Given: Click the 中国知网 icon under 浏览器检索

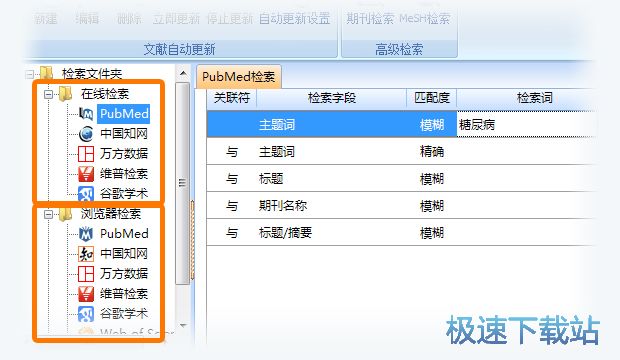Looking at the screenshot, I should click(x=86, y=254).
